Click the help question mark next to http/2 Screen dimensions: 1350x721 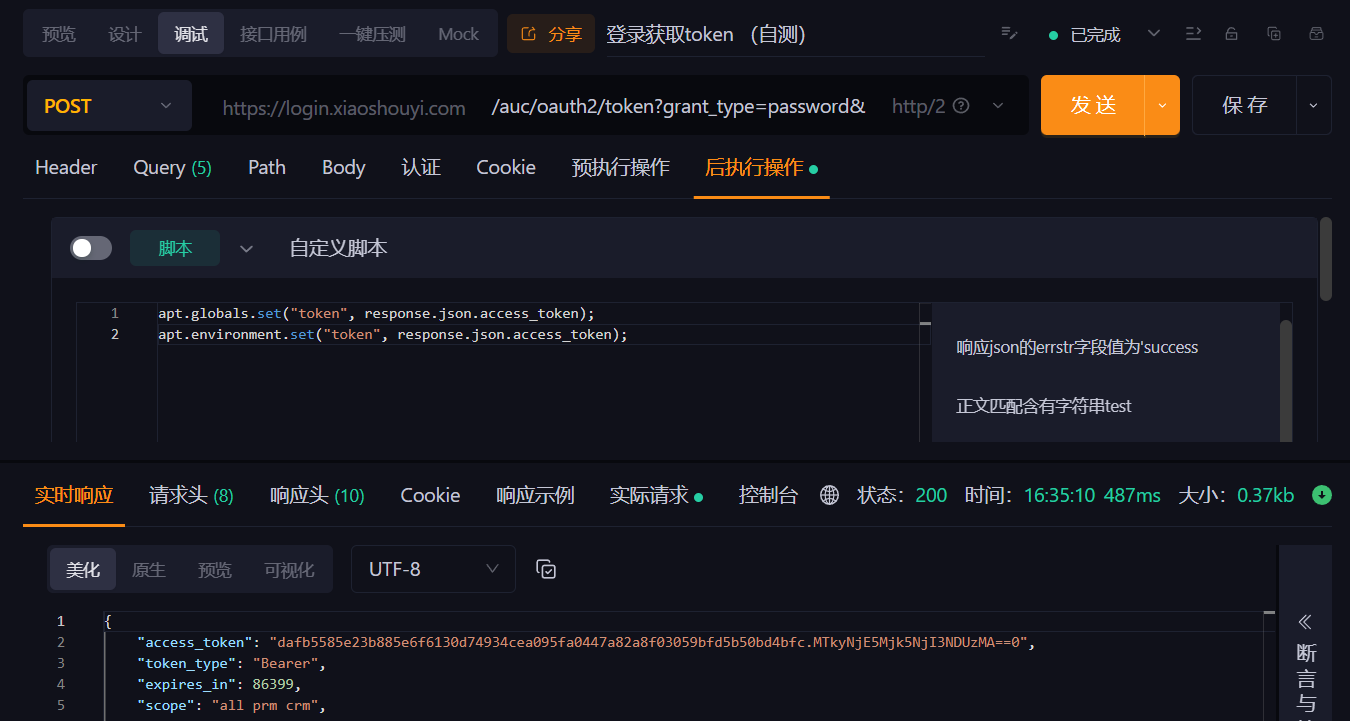tap(961, 105)
